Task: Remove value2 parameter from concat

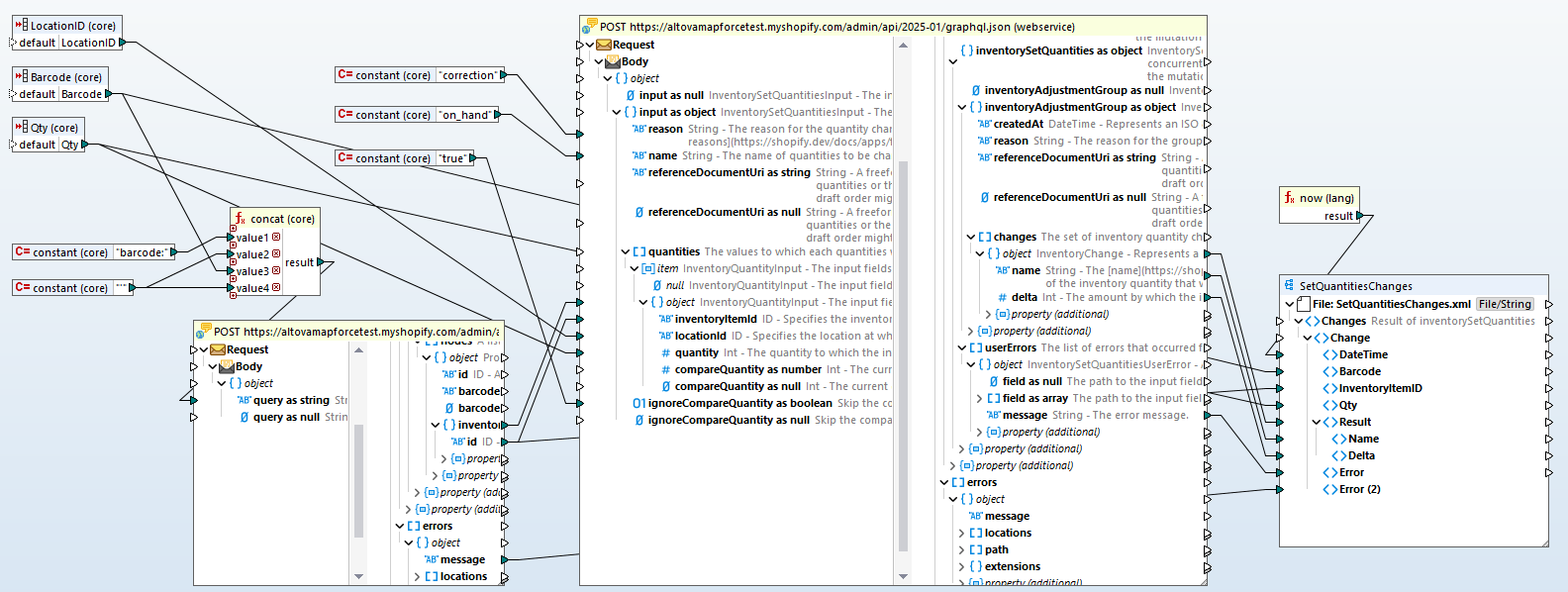Action: pyautogui.click(x=276, y=254)
